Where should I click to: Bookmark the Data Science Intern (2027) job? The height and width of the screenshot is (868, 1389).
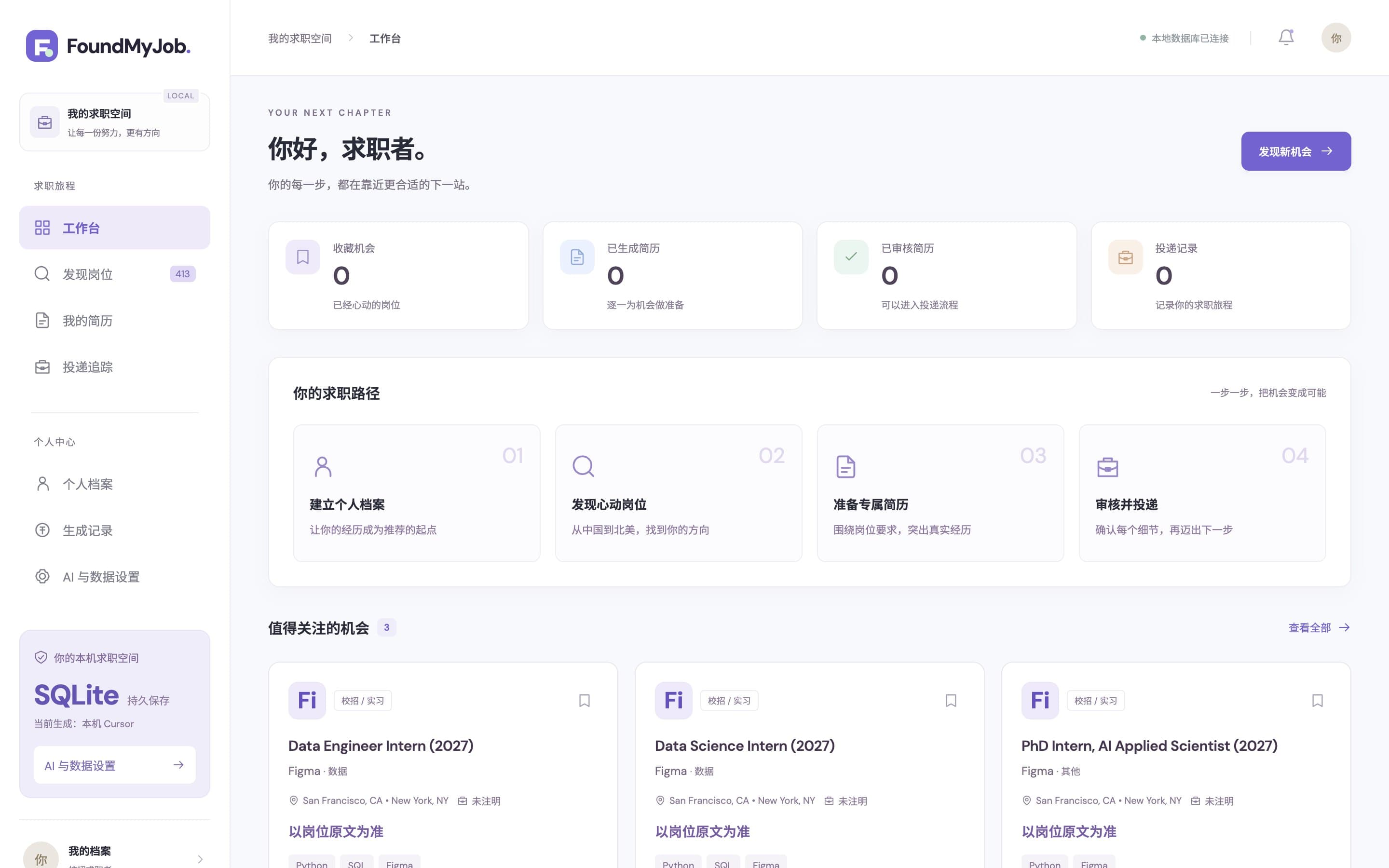[951, 700]
